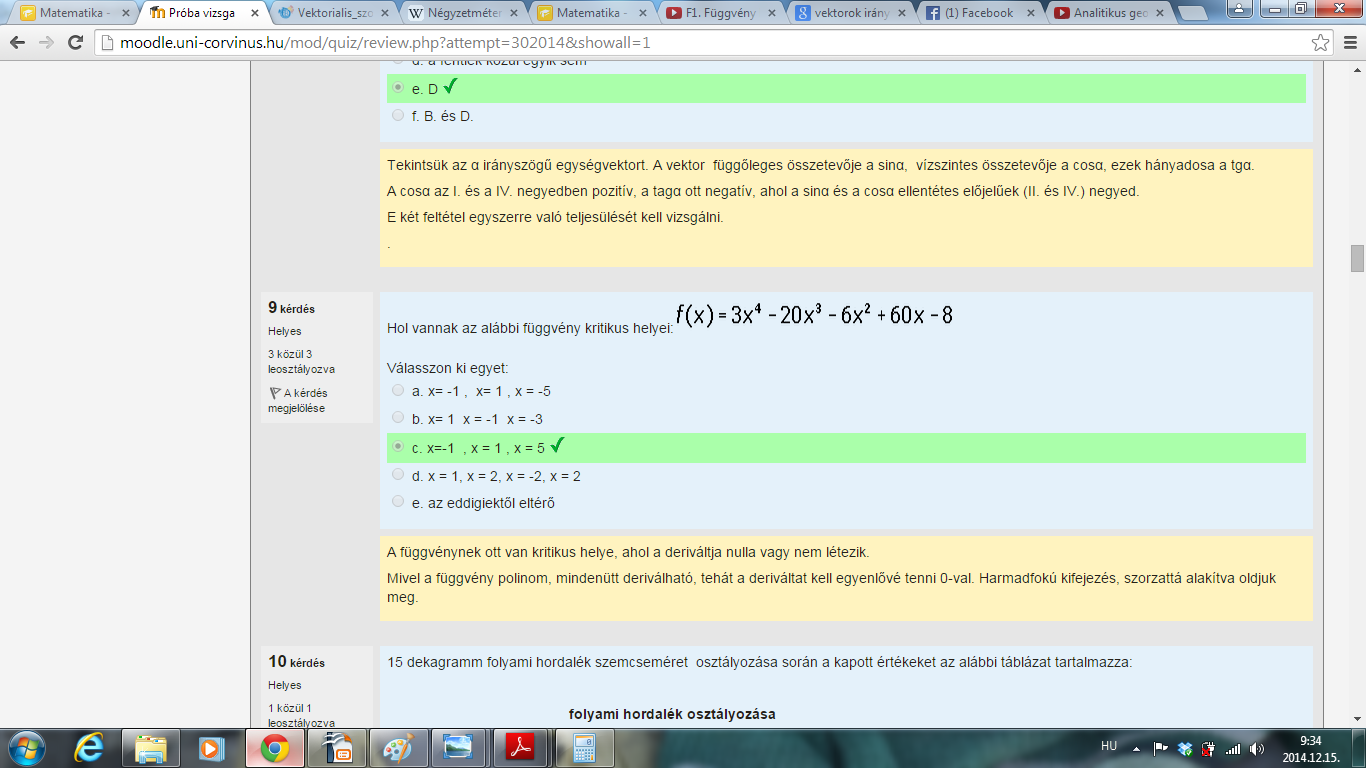The width and height of the screenshot is (1366, 768).
Task: Switch to the Facebook tab
Action: click(x=980, y=13)
